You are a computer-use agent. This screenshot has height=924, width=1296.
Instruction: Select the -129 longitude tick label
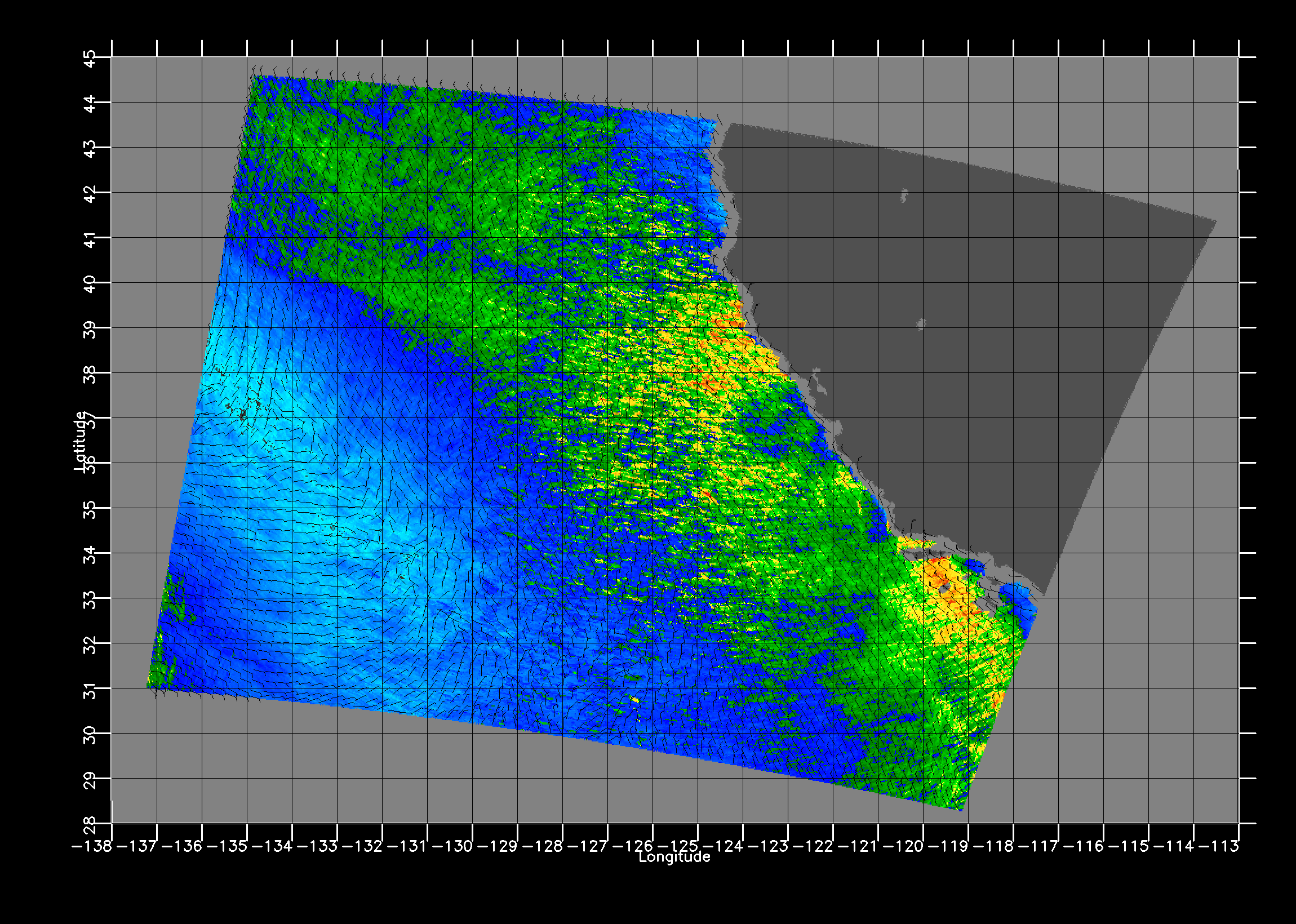coord(498,846)
